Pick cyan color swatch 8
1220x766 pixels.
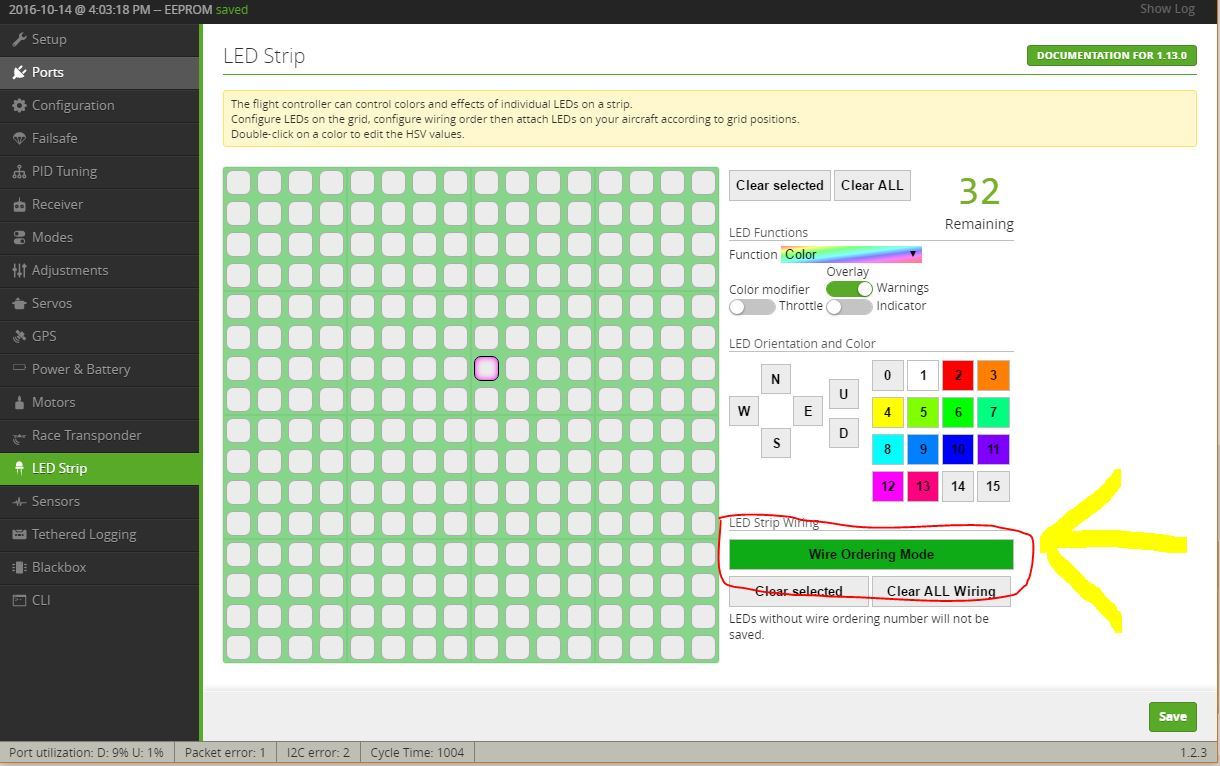click(x=887, y=449)
